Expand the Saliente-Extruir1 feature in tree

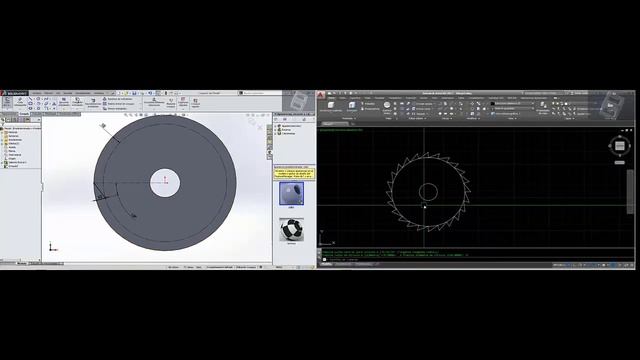[x=2, y=162]
